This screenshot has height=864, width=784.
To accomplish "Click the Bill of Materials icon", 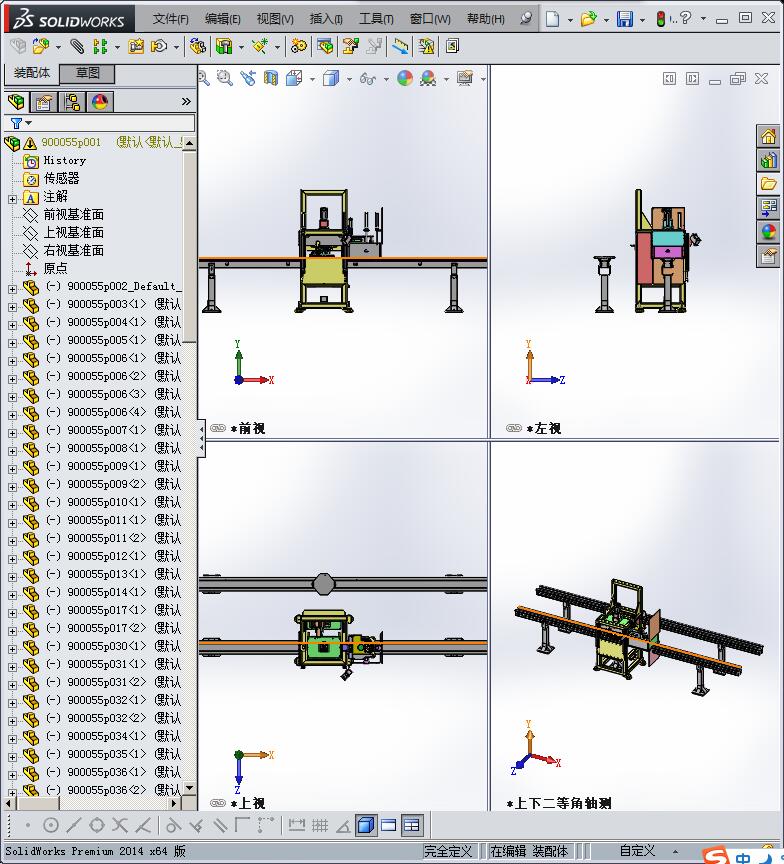I will (x=325, y=46).
